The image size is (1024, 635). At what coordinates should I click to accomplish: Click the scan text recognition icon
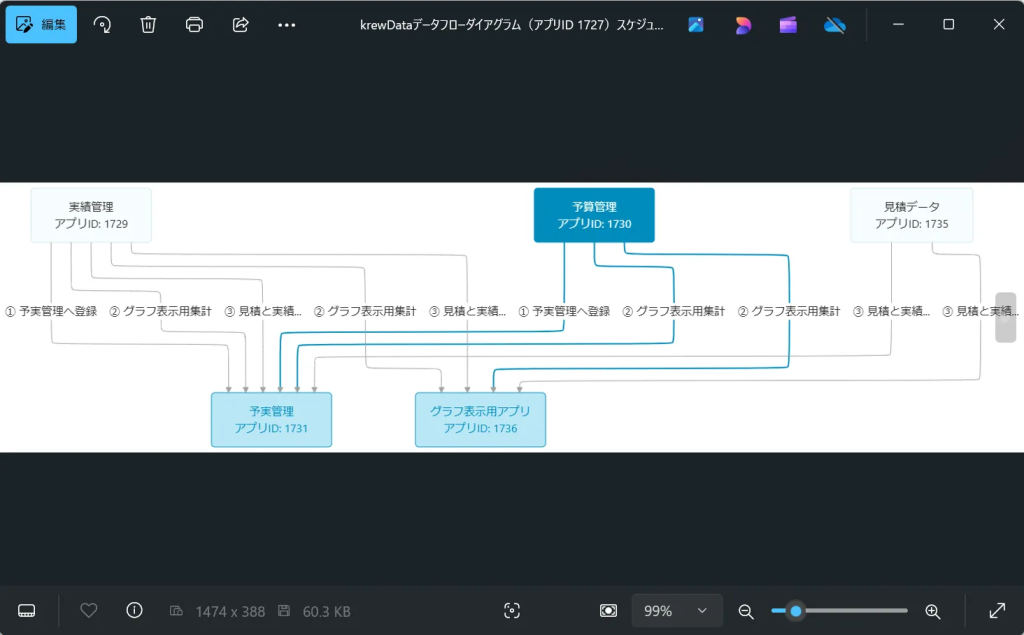pyautogui.click(x=512, y=611)
